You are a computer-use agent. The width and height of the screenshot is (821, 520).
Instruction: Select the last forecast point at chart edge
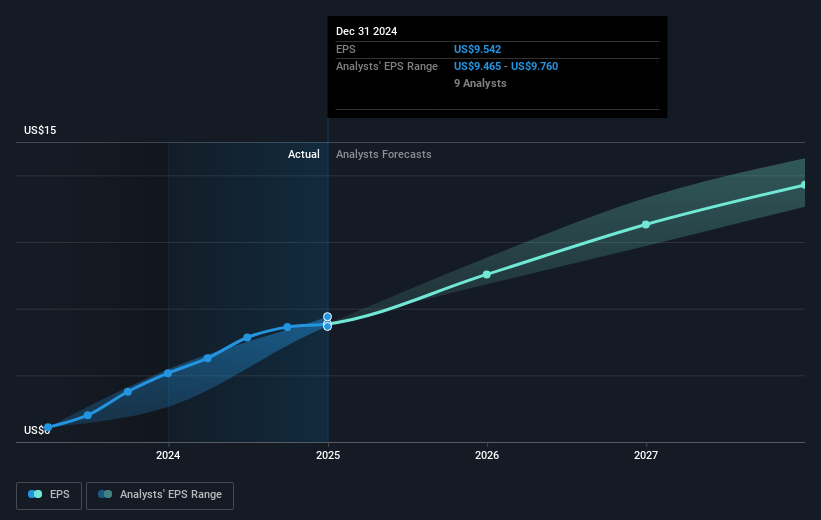(804, 185)
